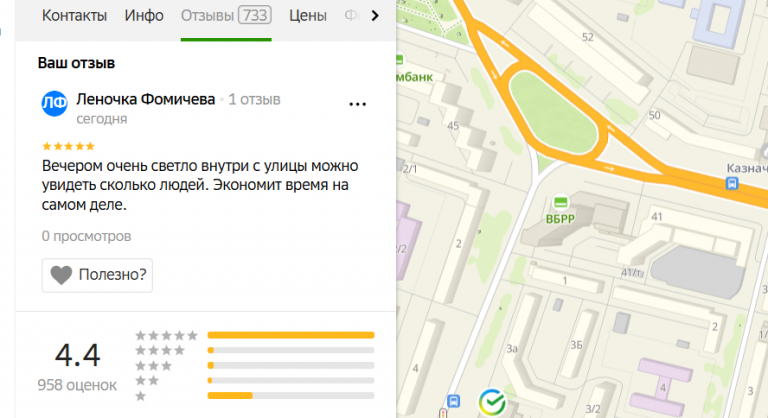Filter by one-star rating bar

point(291,395)
